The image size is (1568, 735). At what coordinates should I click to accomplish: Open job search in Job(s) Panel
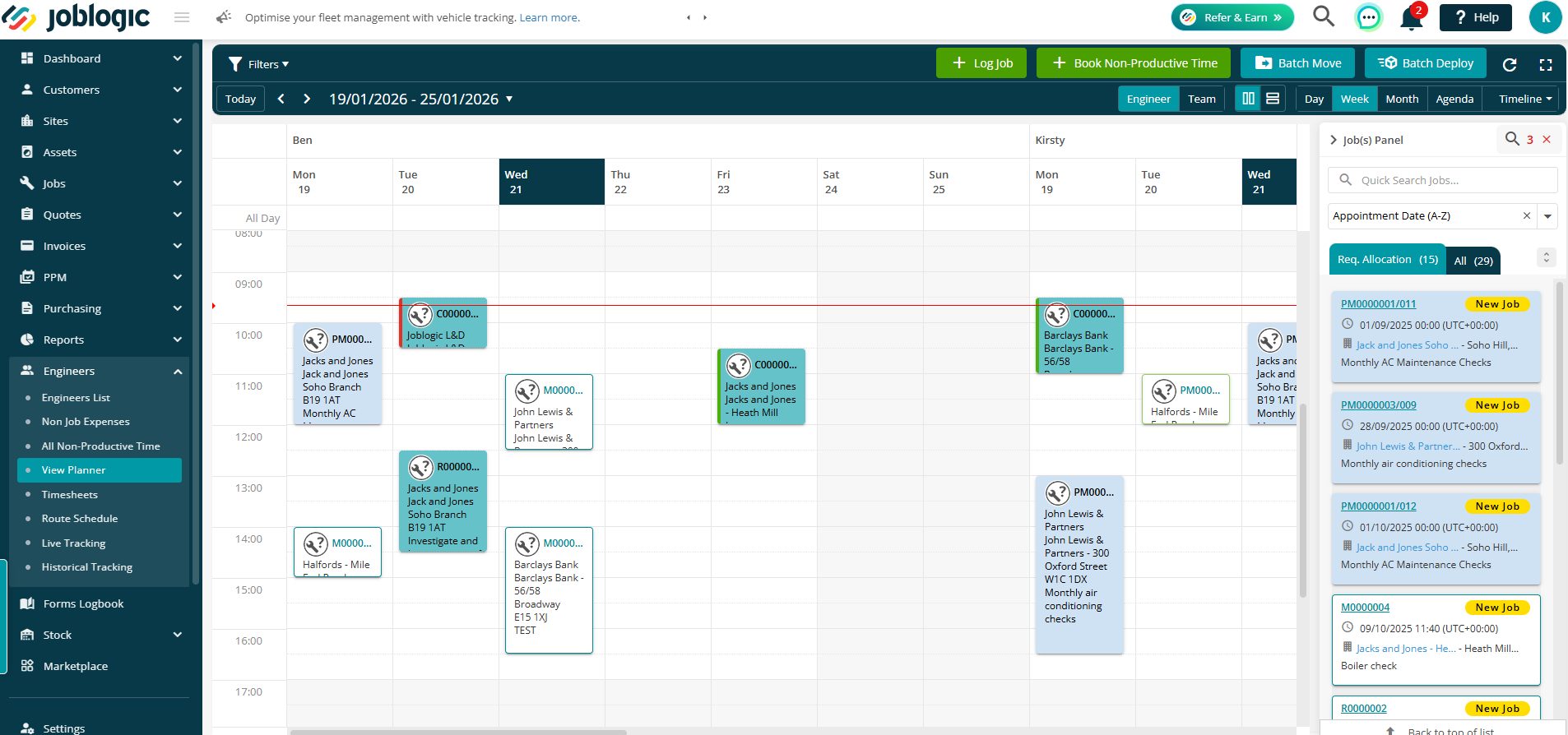tap(1512, 139)
